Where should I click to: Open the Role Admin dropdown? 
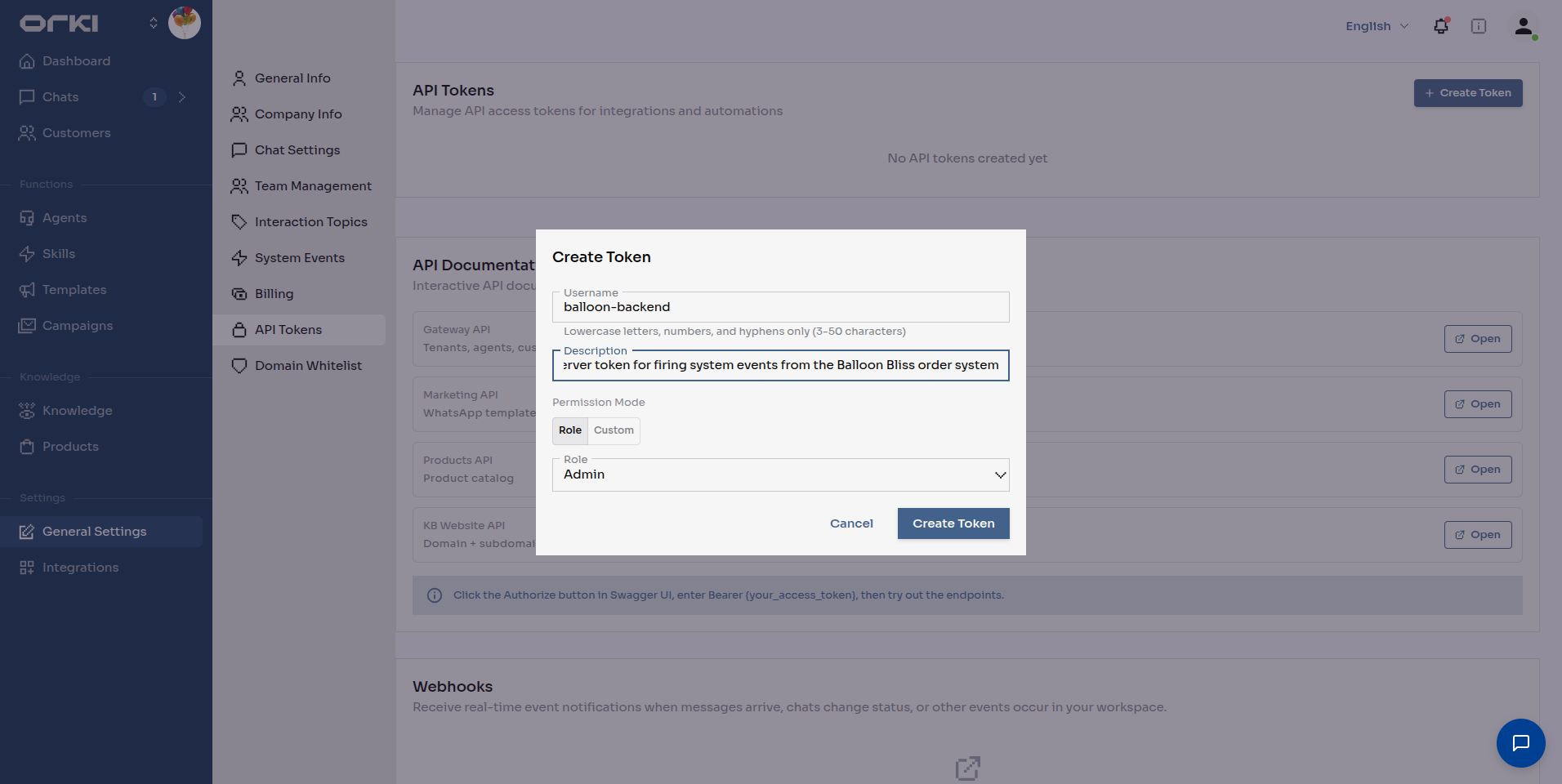pyautogui.click(x=781, y=474)
